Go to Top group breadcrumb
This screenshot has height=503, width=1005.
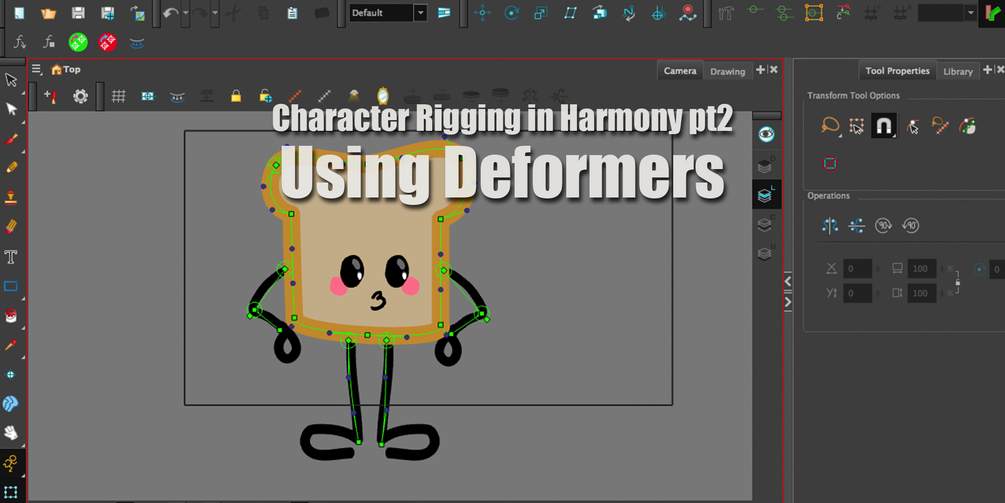click(66, 69)
